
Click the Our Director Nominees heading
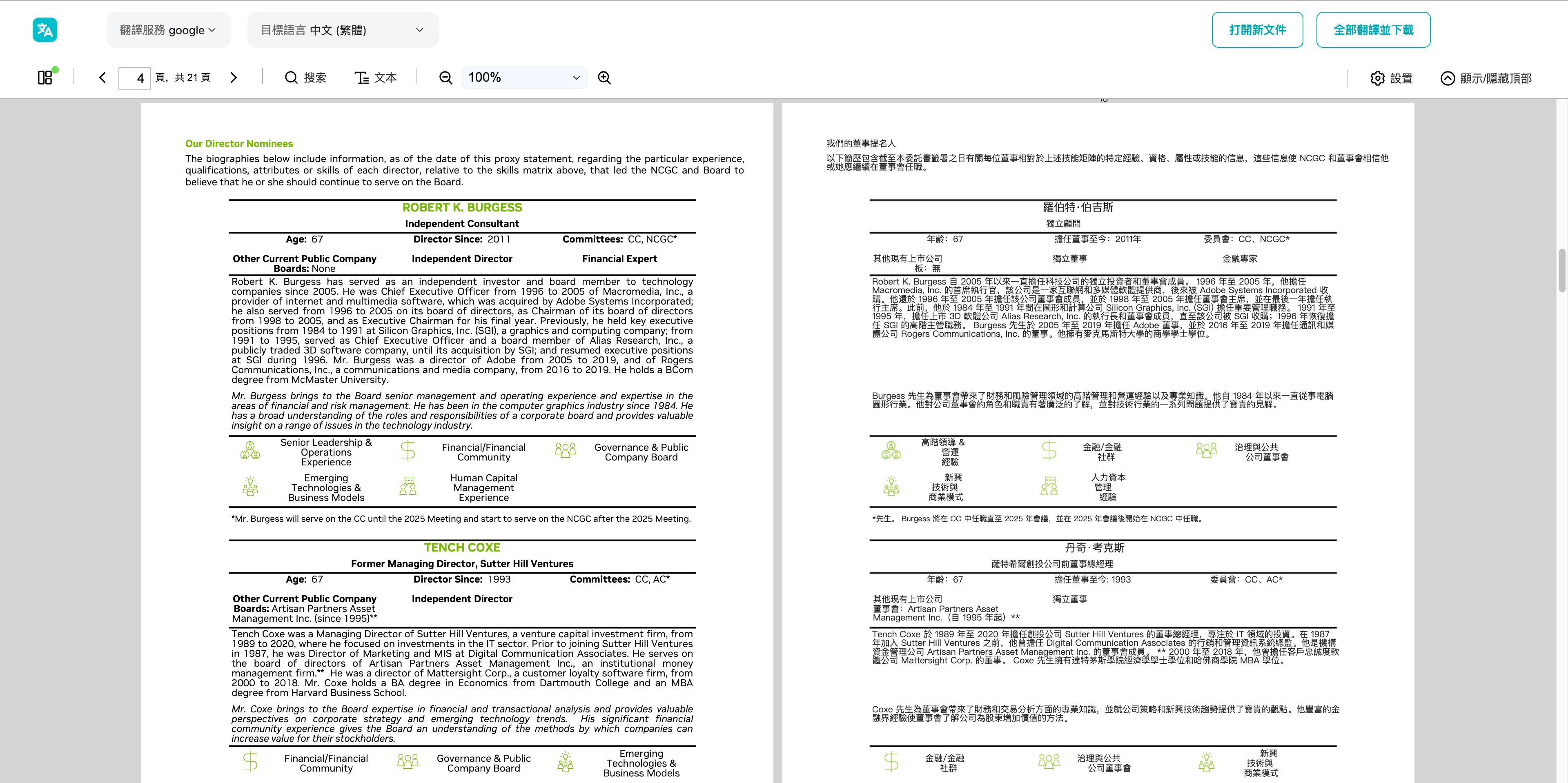click(x=238, y=144)
